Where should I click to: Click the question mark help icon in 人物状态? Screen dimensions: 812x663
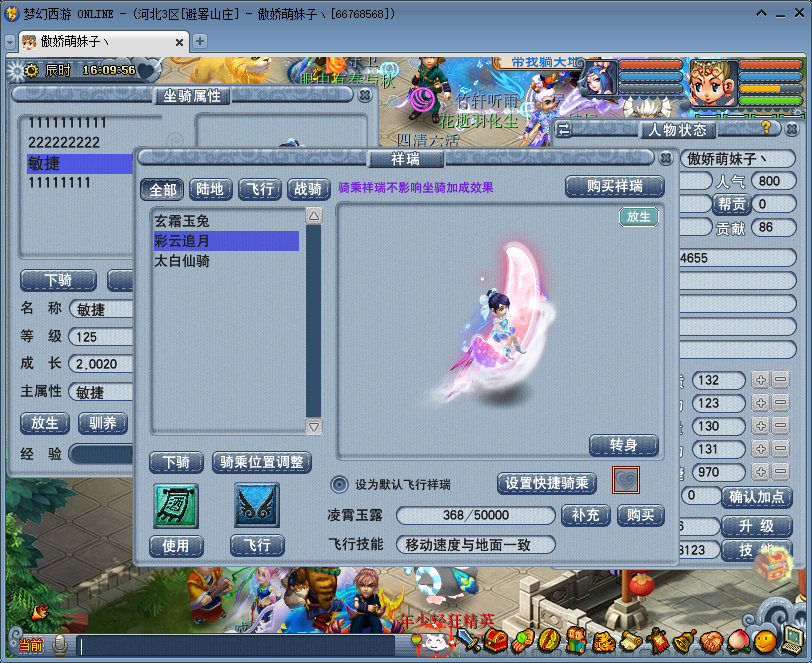(x=766, y=127)
